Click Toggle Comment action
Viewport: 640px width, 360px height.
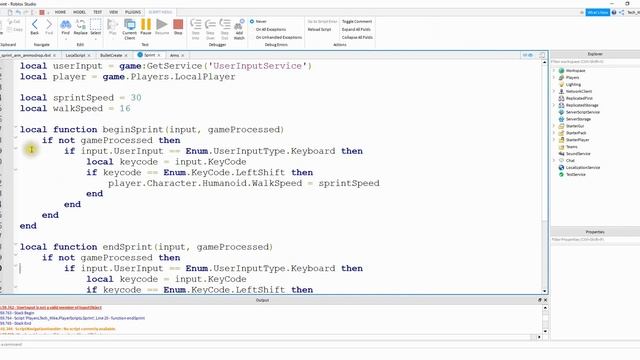[x=357, y=21]
